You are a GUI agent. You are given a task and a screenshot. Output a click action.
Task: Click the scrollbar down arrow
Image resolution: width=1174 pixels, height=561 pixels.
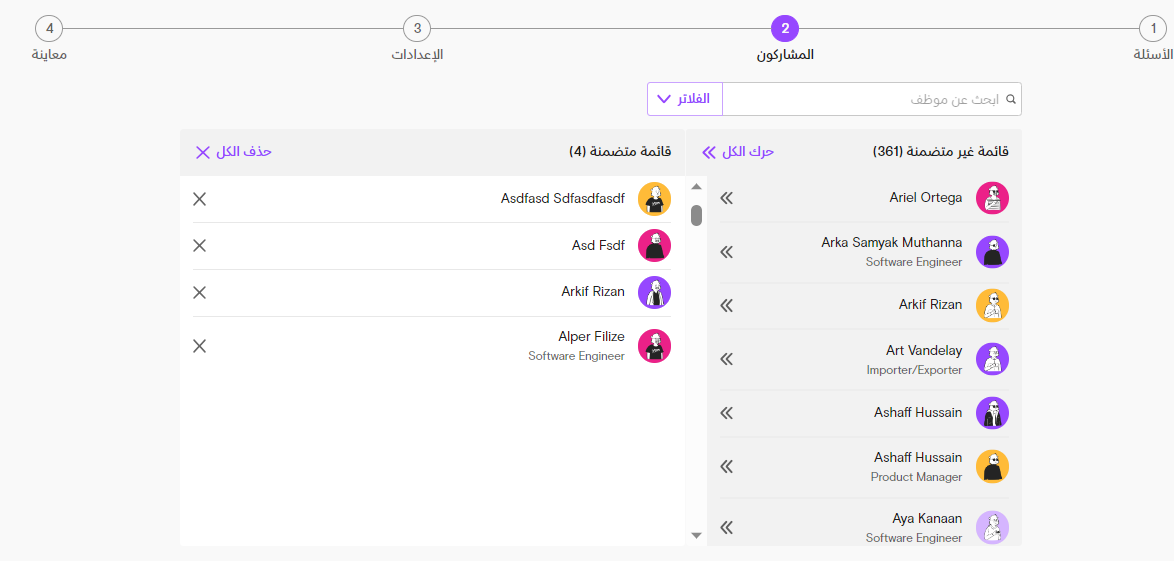(x=696, y=535)
